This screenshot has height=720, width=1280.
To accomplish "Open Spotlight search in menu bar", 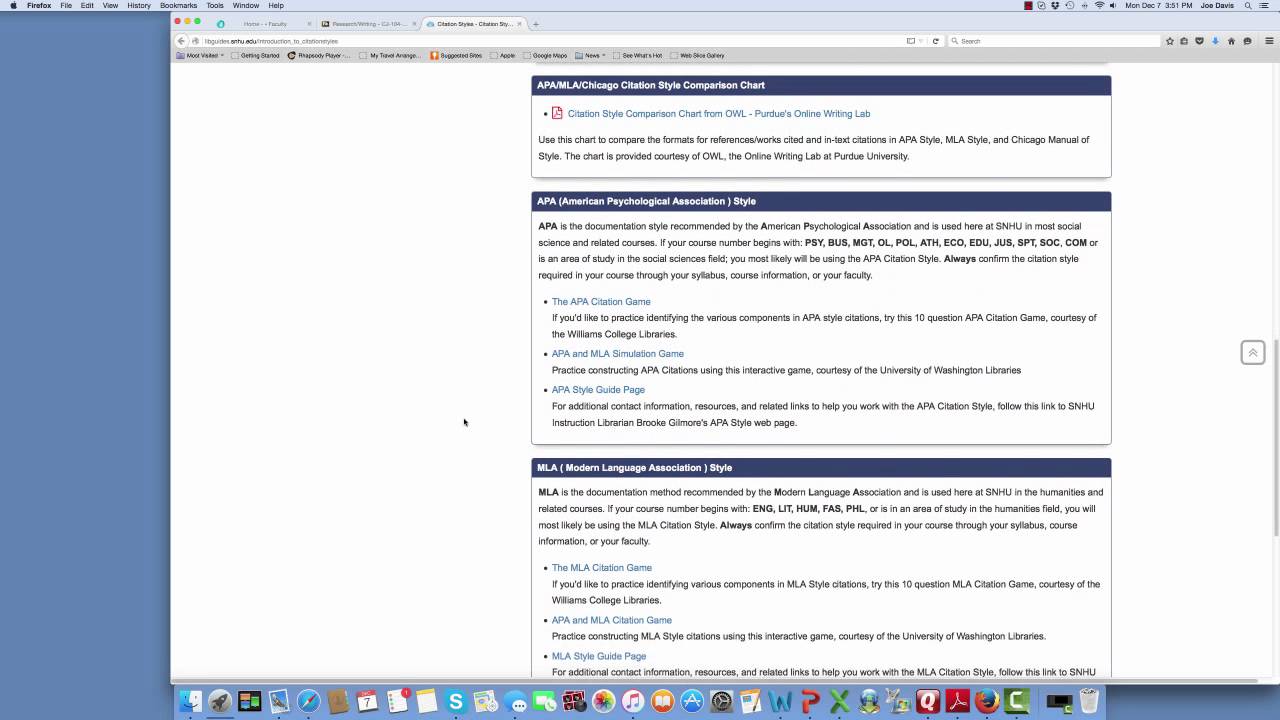I will (1248, 6).
